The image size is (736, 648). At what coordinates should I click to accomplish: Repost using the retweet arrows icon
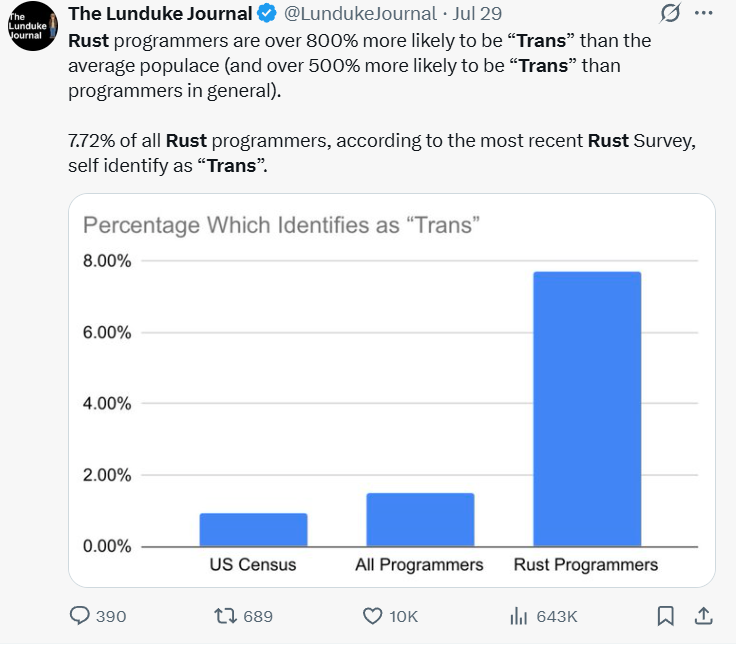(225, 616)
